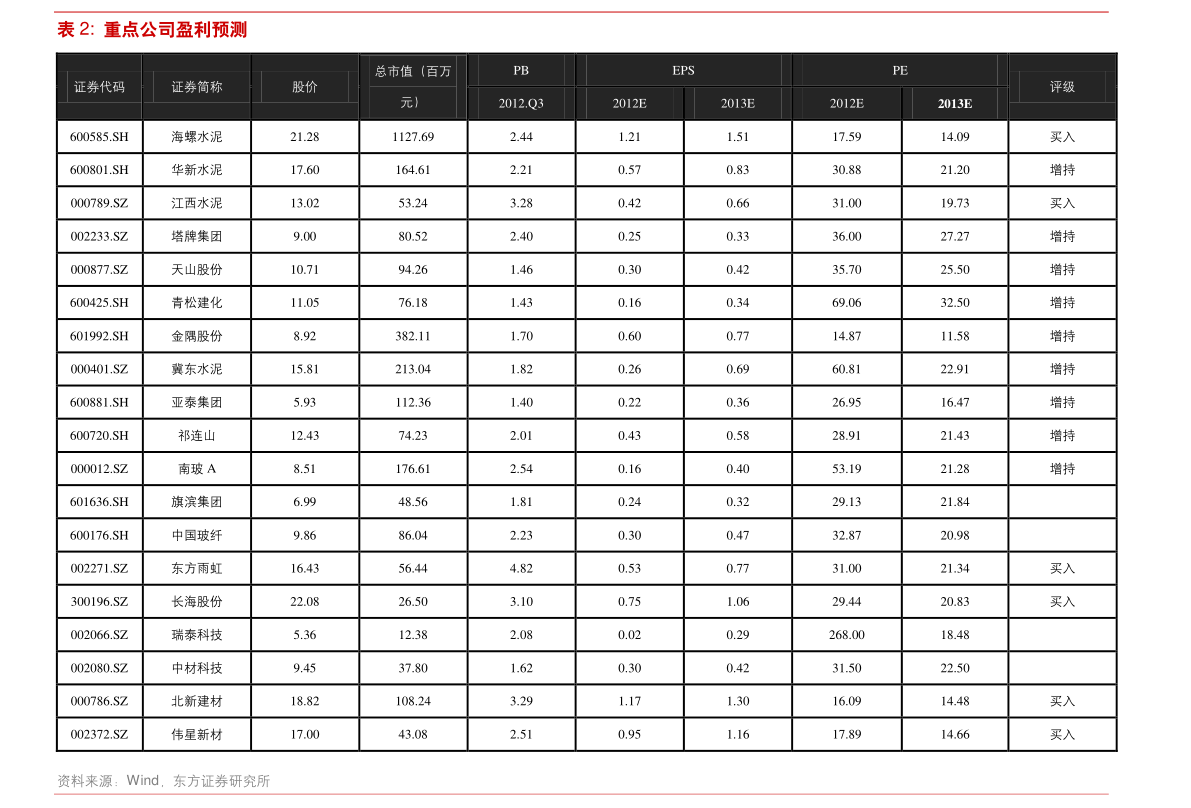The width and height of the screenshot is (1191, 808).
Task: Click the word Wind in the source note
Action: (x=142, y=781)
